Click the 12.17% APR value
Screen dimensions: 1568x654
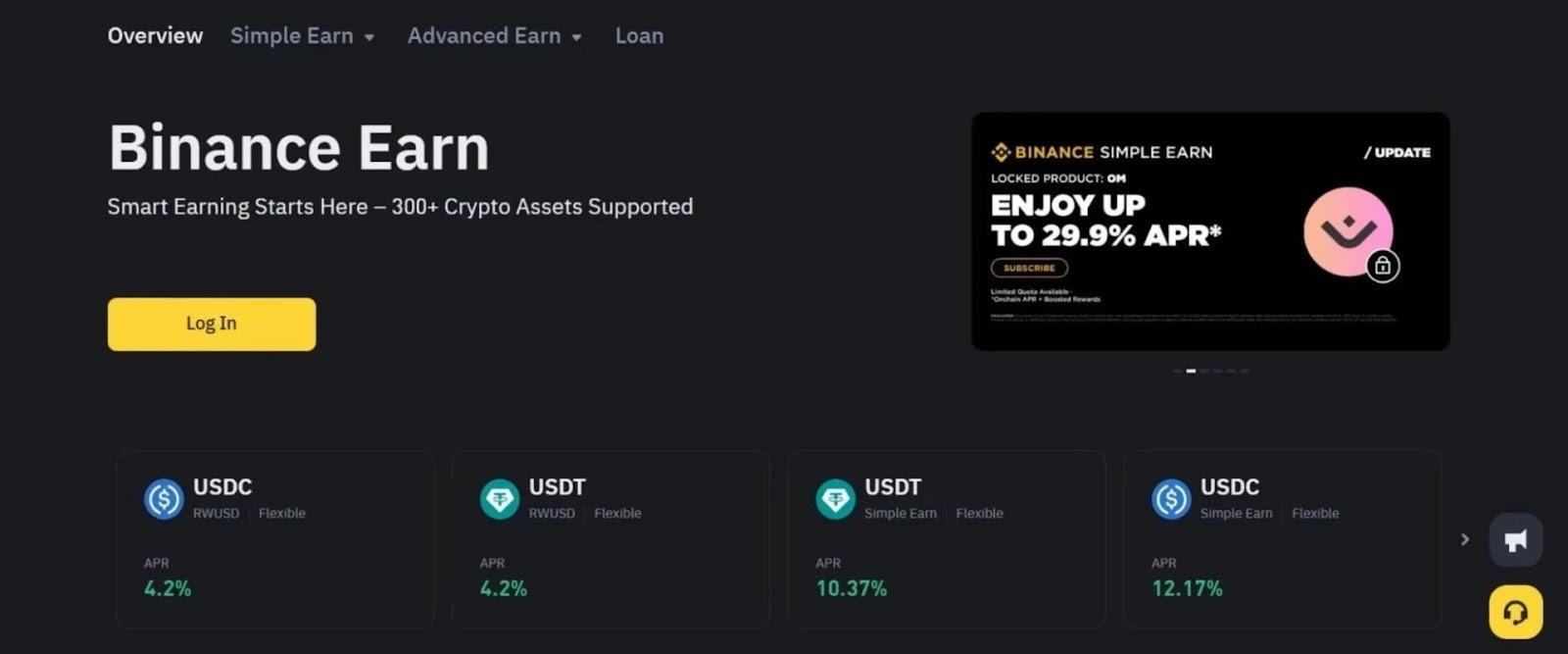tap(1187, 588)
